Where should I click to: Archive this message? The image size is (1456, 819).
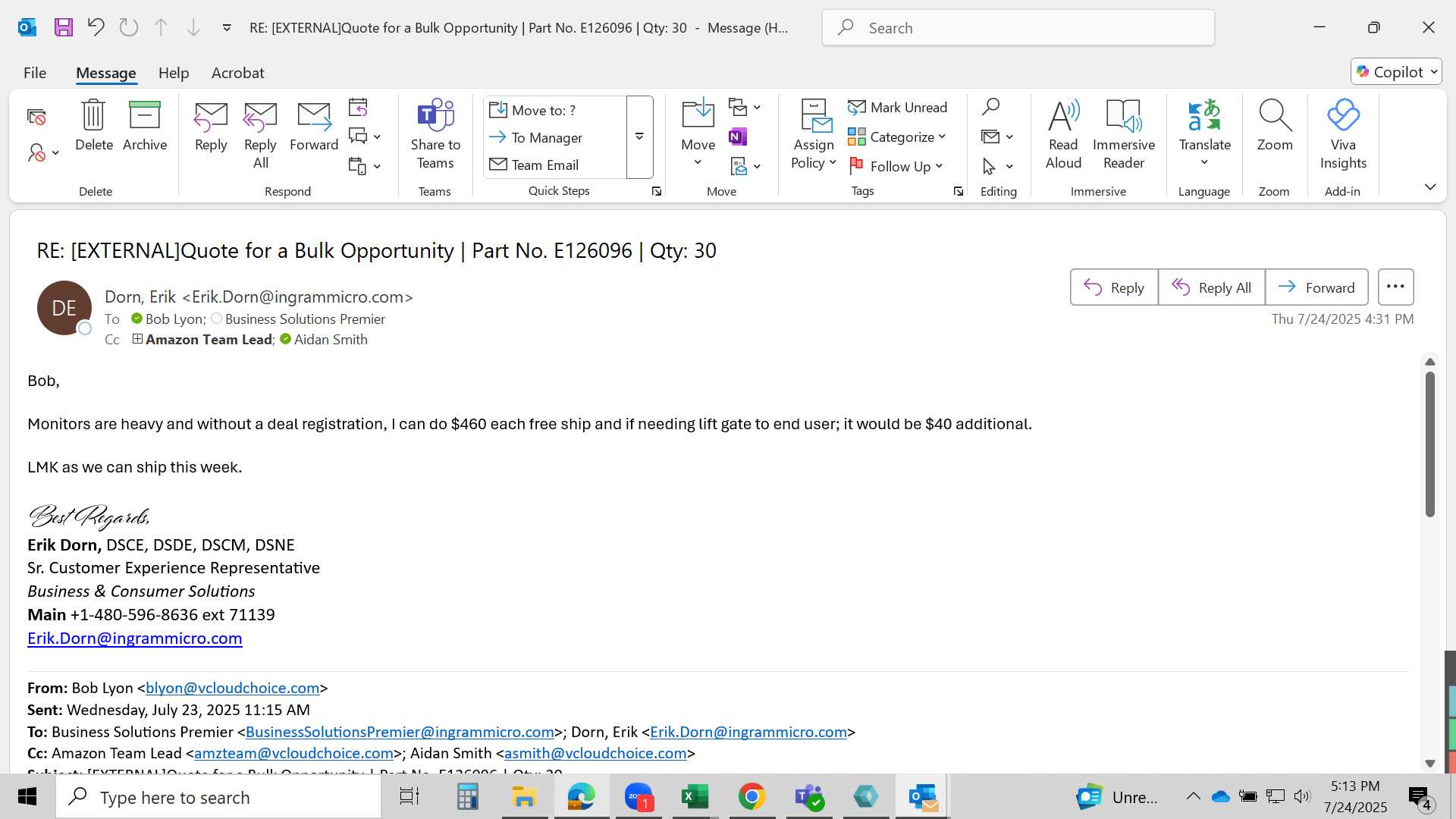(x=145, y=125)
